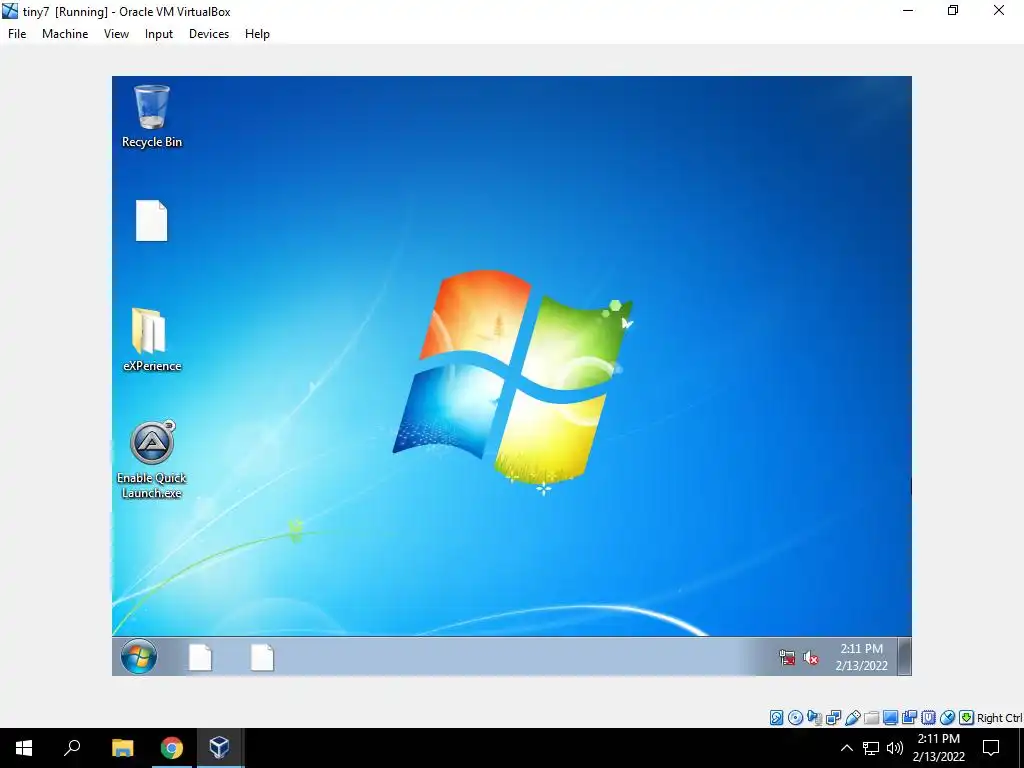1024x768 pixels.
Task: Click the audio indicator in the VirtualBox status bar
Action: click(x=814, y=718)
